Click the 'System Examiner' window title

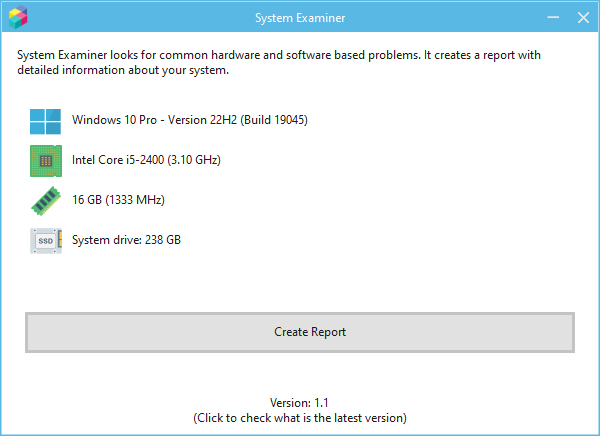click(x=300, y=18)
